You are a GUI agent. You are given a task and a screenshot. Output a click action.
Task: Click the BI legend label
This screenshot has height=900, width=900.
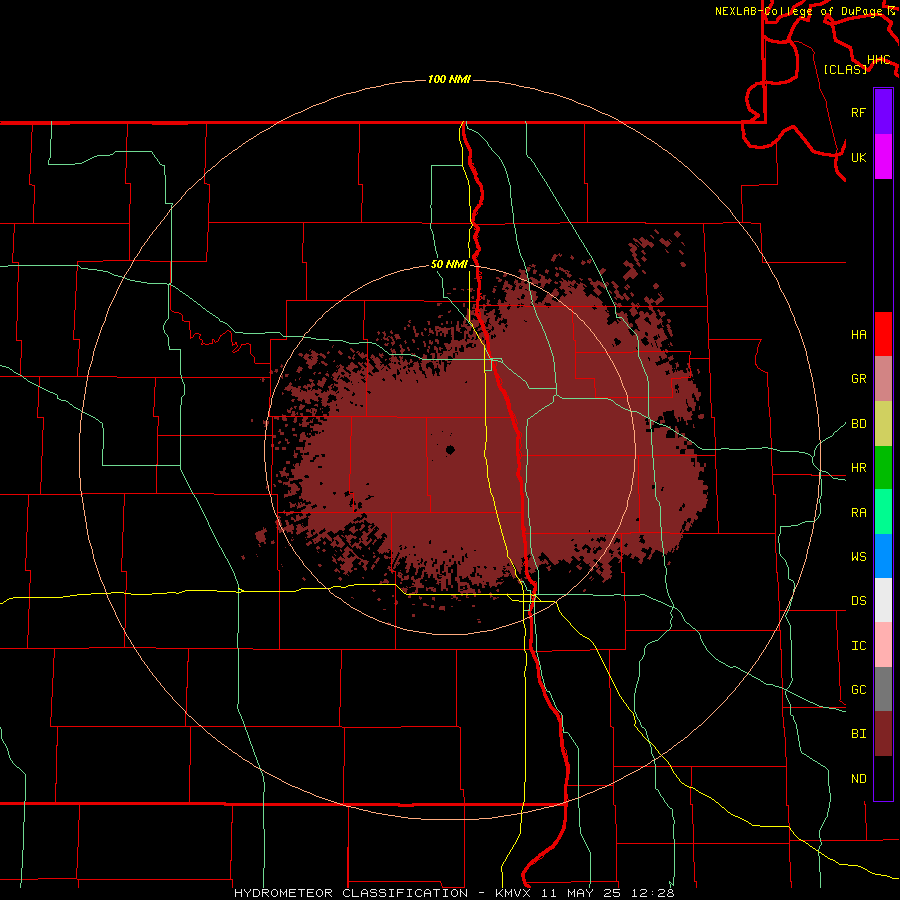(858, 734)
